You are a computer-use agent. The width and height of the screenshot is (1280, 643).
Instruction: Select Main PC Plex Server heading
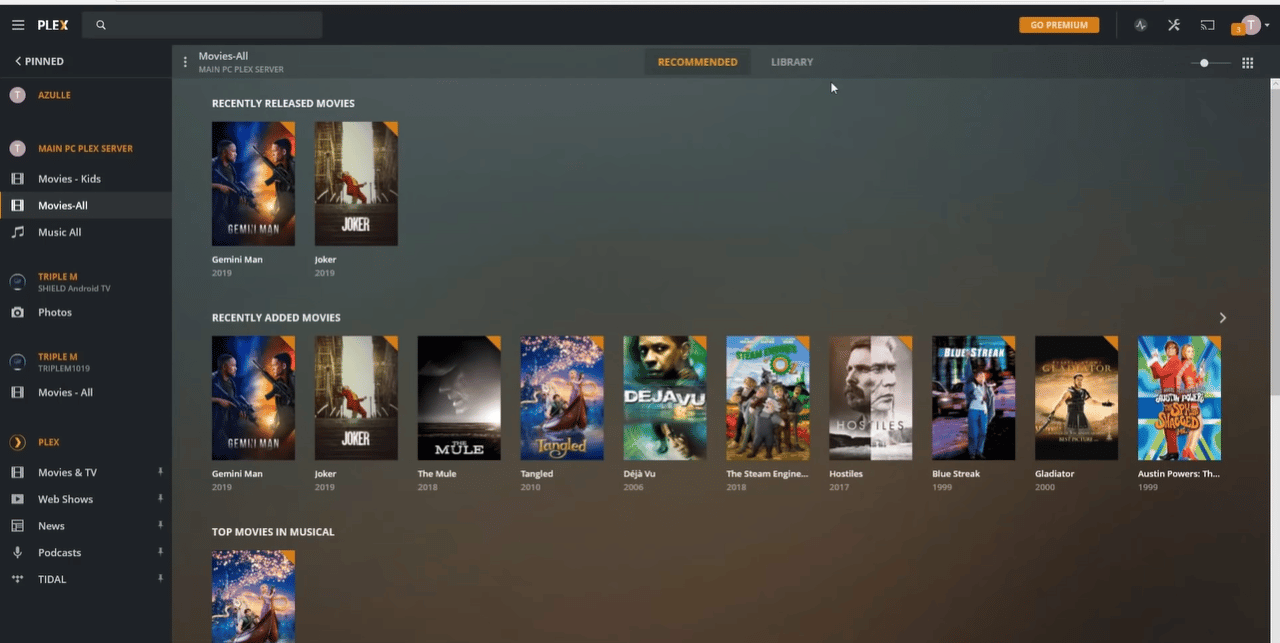coord(85,148)
